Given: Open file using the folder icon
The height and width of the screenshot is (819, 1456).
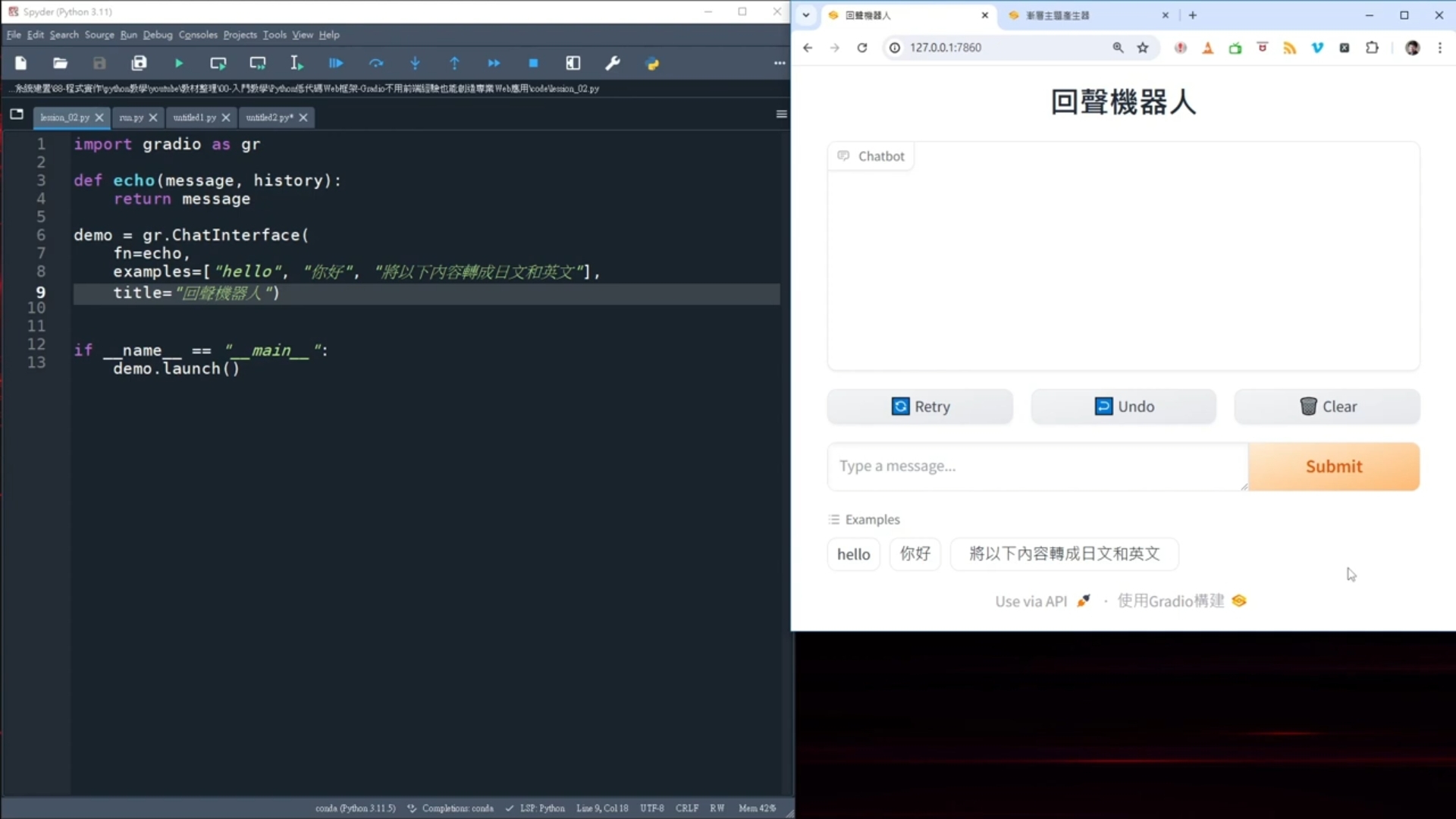Looking at the screenshot, I should [60, 64].
